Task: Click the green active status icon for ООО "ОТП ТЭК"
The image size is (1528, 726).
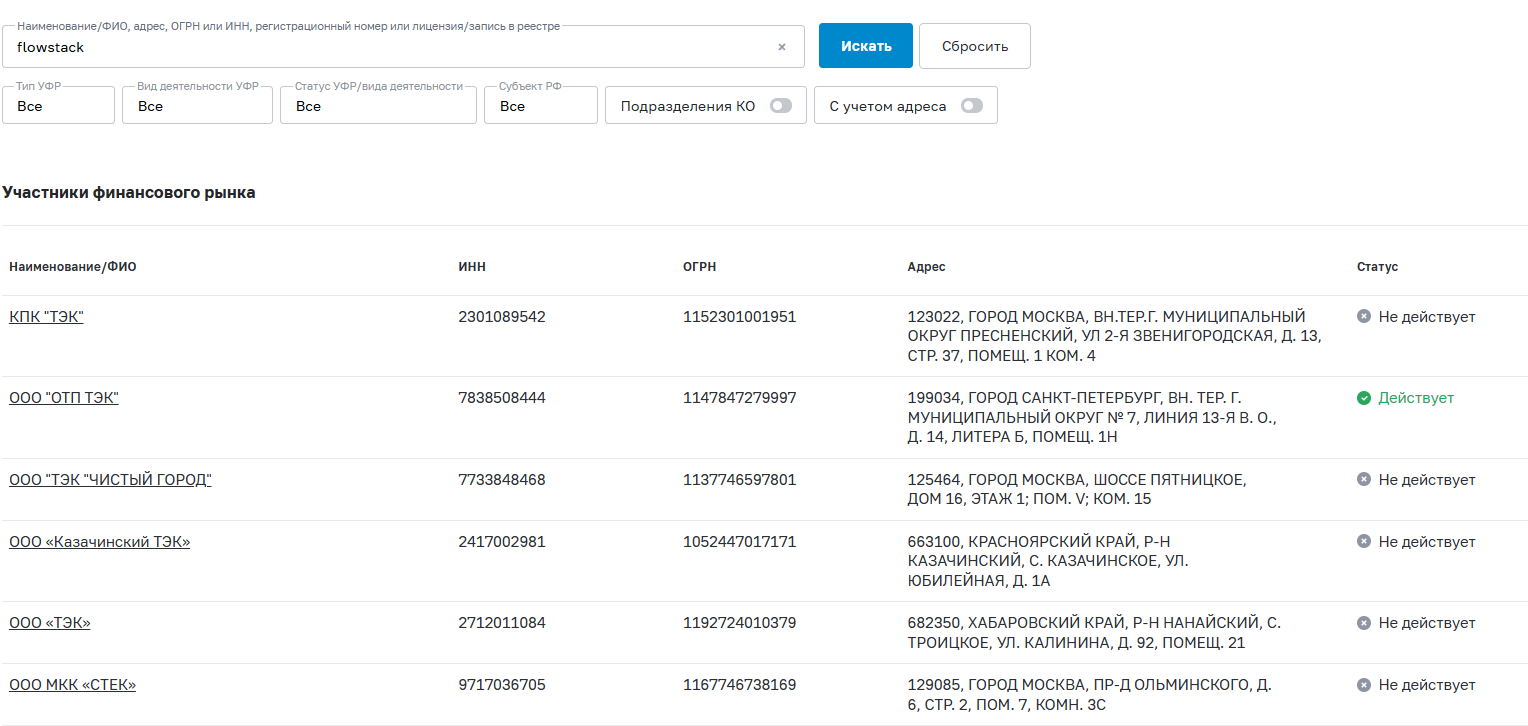Action: 1363,398
